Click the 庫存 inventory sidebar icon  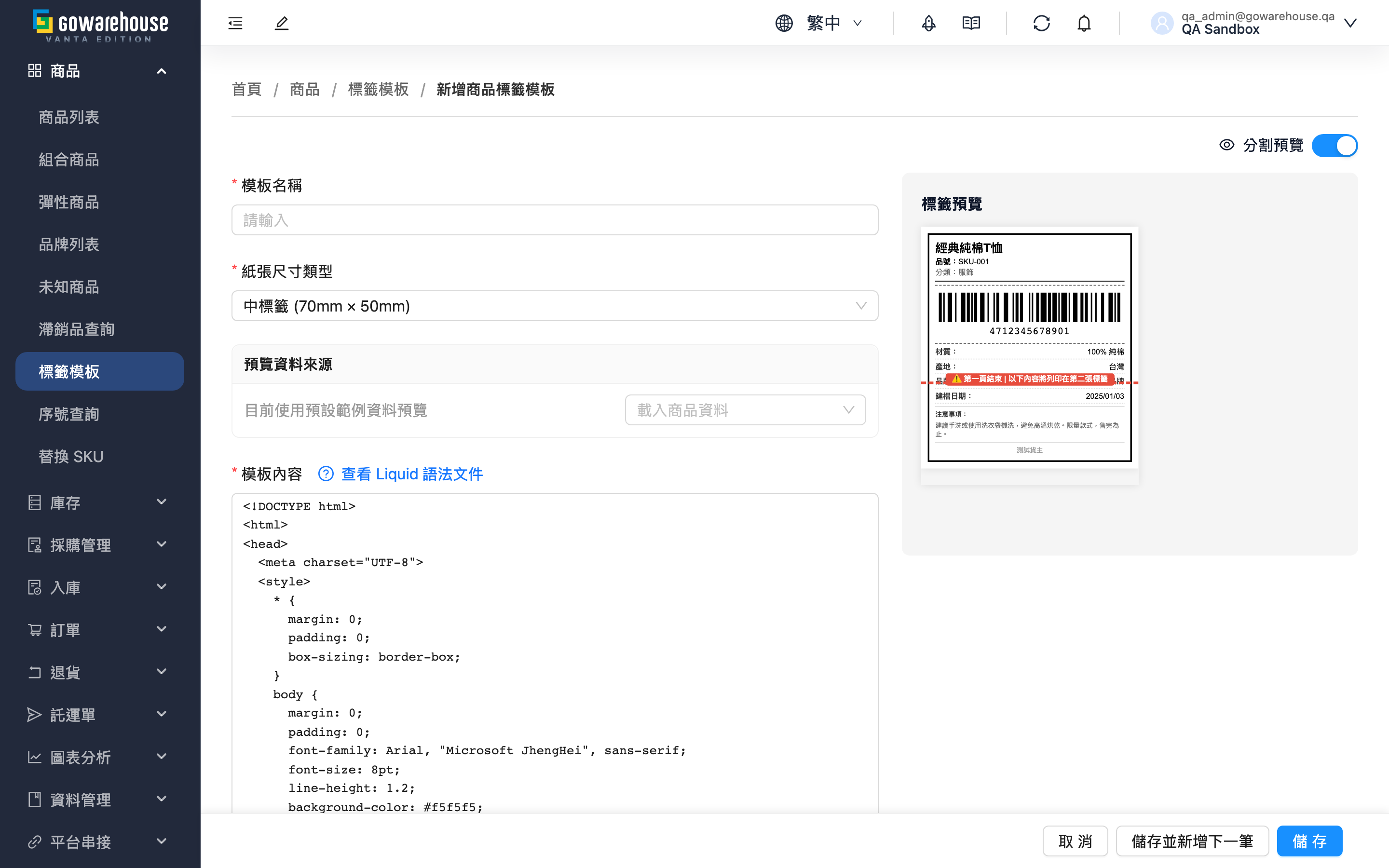coord(34,502)
